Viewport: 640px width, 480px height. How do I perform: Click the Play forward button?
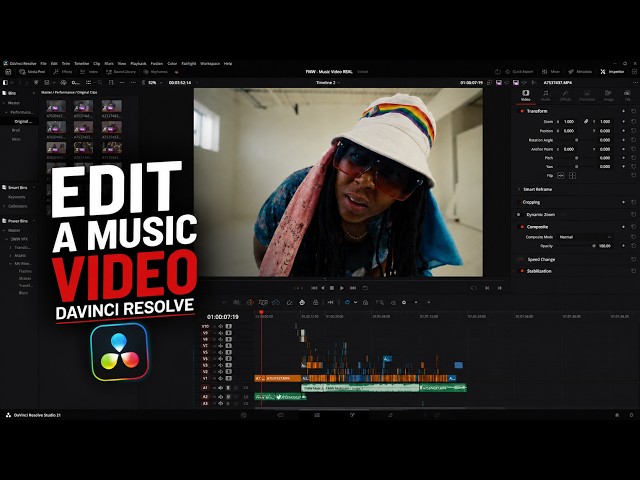tap(342, 288)
